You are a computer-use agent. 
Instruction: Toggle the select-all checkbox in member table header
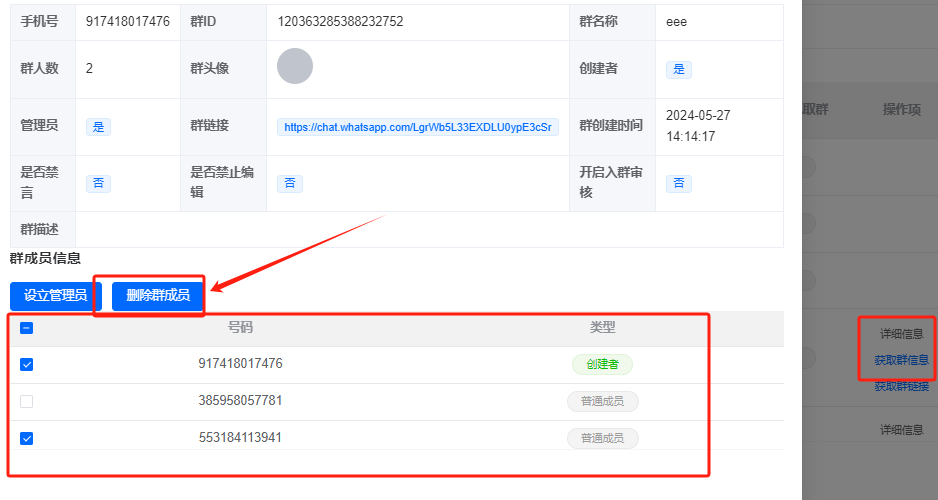click(26, 328)
